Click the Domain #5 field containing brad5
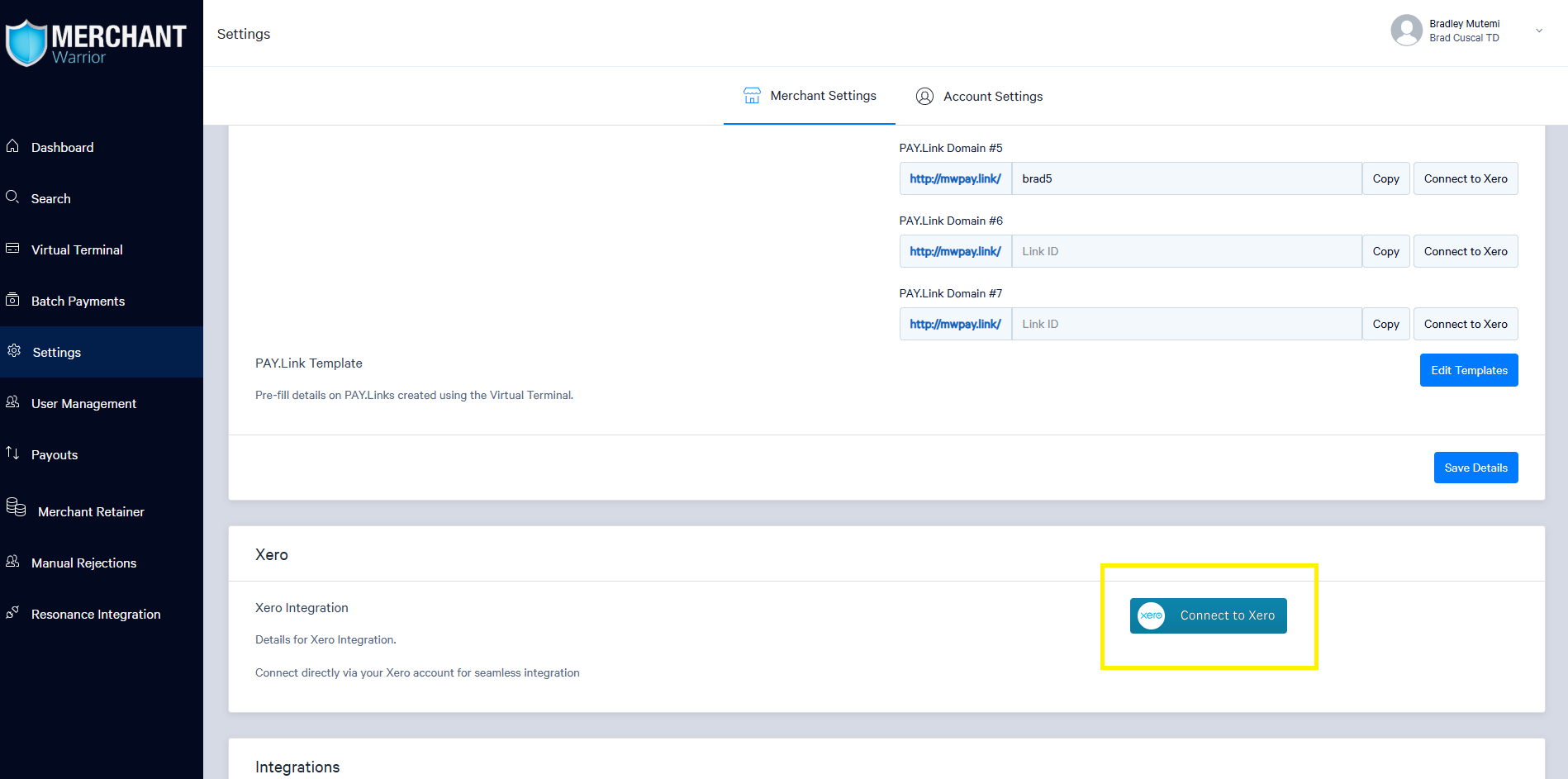 coord(1186,178)
